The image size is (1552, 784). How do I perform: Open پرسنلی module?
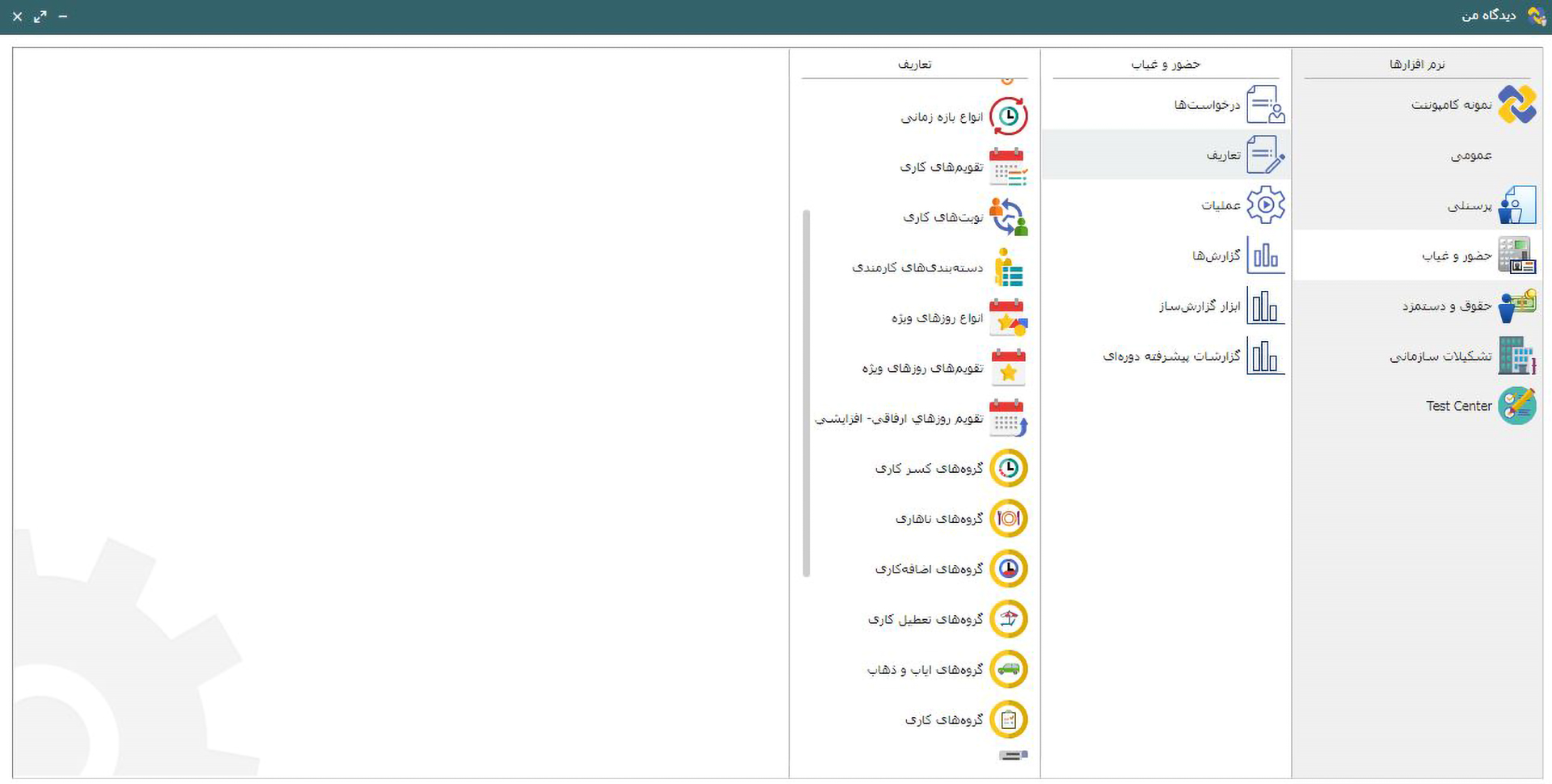pyautogui.click(x=1470, y=205)
